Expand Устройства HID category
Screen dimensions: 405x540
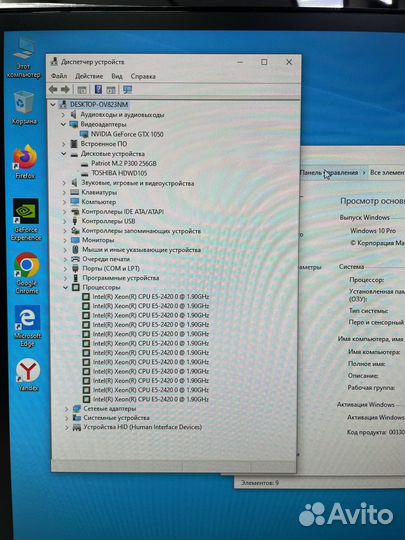[67, 427]
